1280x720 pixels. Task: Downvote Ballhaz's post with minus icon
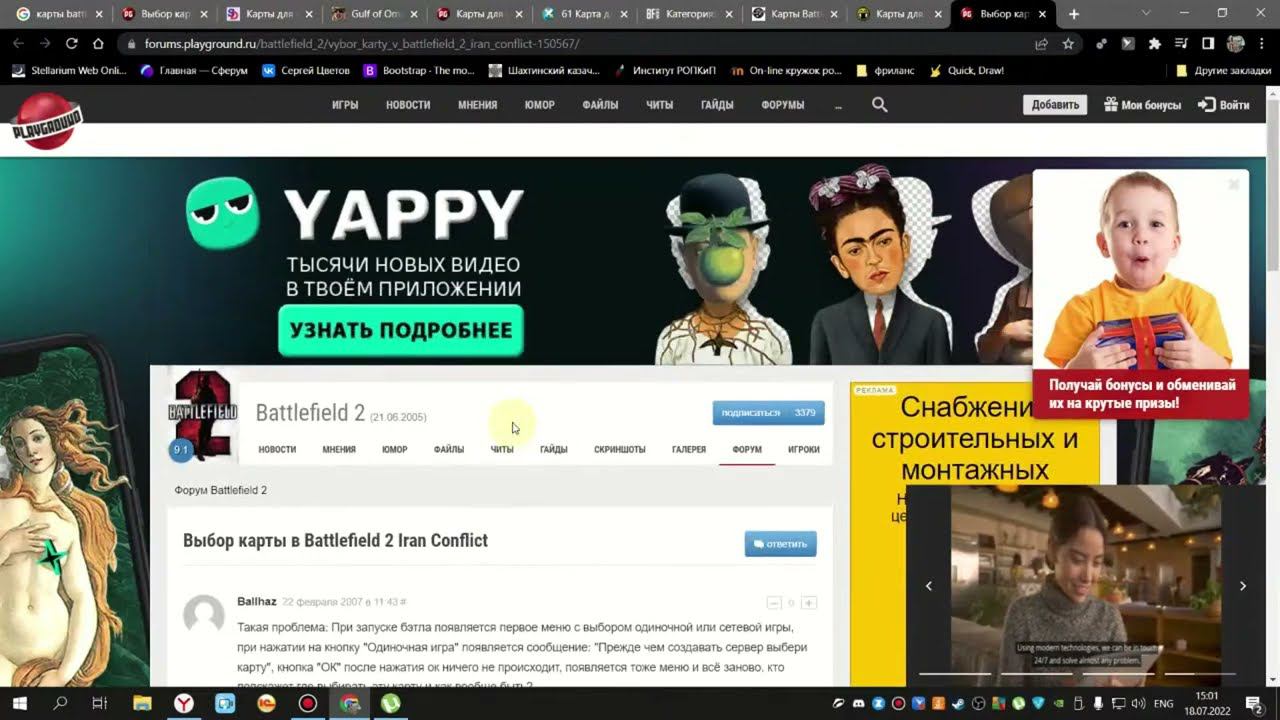tap(774, 603)
